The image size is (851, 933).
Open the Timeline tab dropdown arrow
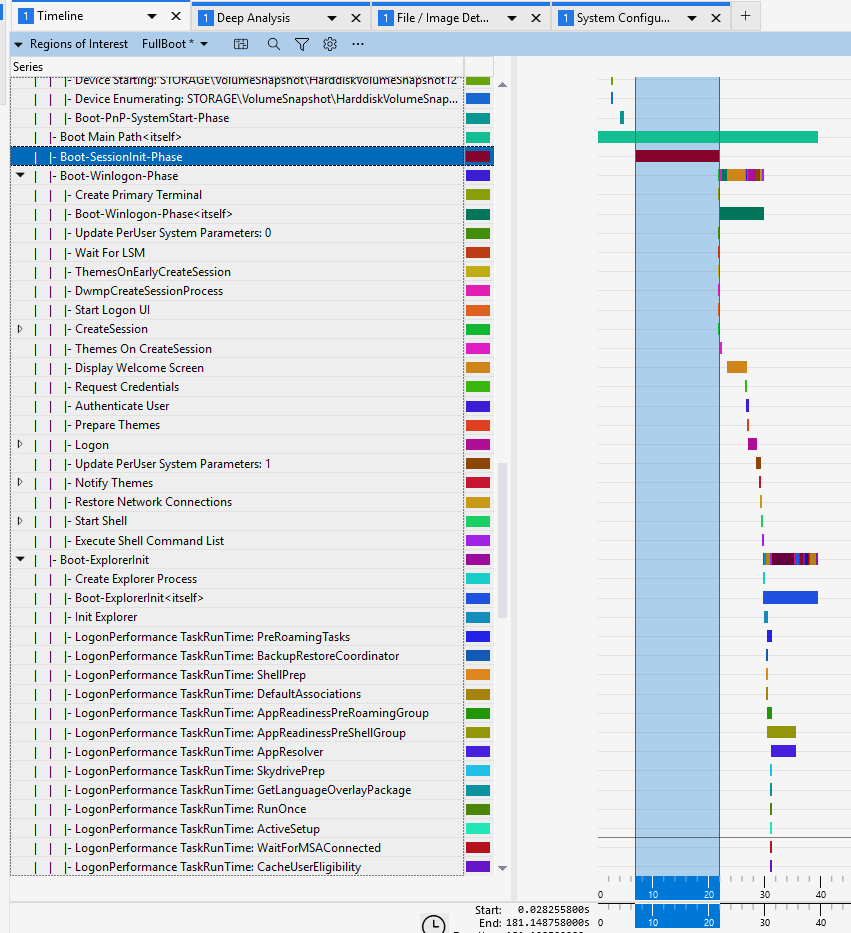[152, 17]
